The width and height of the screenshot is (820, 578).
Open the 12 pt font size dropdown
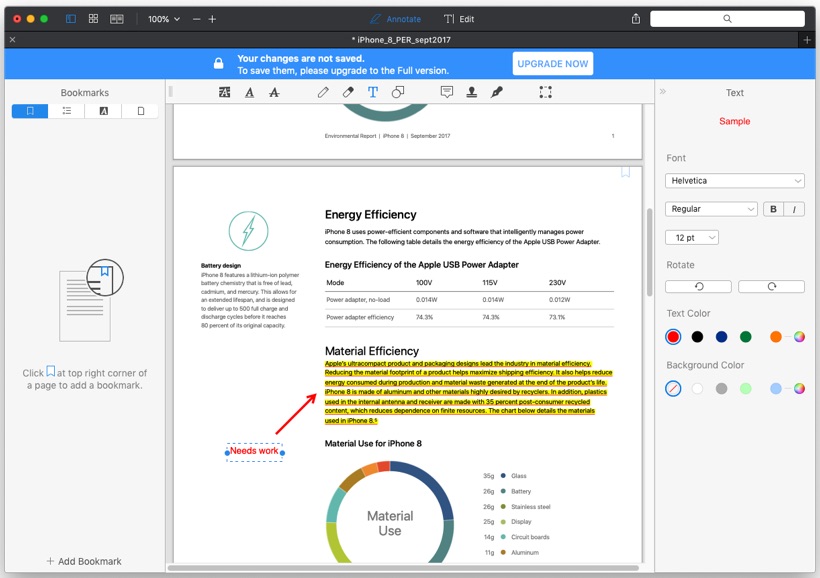coord(691,237)
